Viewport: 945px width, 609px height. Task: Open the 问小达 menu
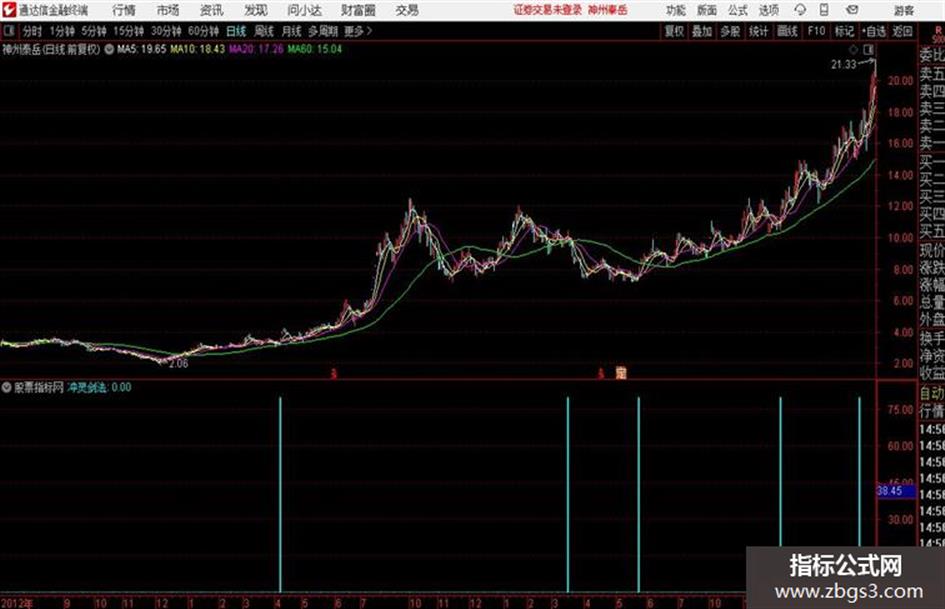(x=304, y=10)
